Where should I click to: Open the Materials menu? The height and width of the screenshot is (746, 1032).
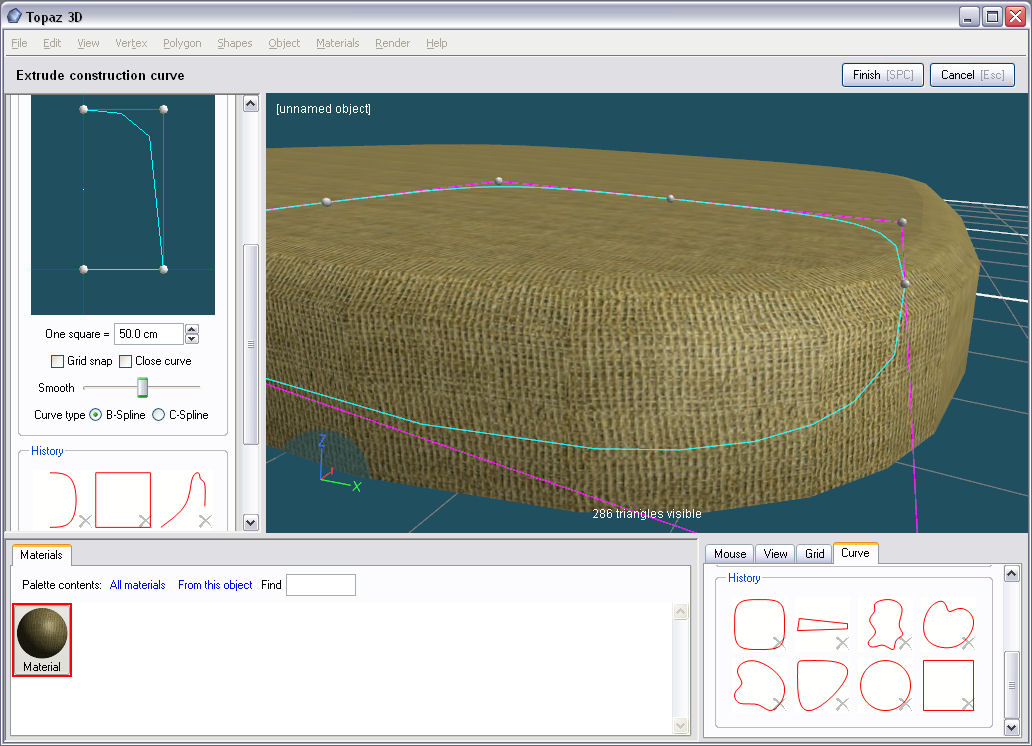337,43
